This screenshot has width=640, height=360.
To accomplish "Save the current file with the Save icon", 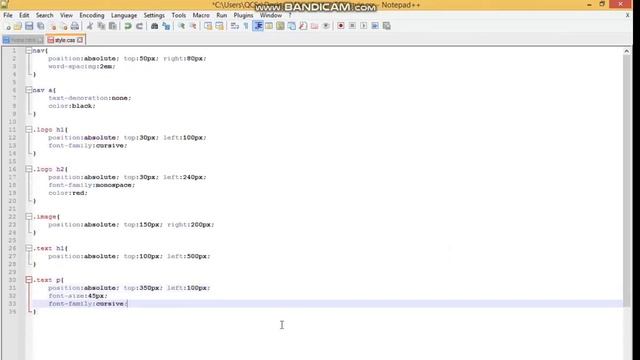I will (x=29, y=26).
